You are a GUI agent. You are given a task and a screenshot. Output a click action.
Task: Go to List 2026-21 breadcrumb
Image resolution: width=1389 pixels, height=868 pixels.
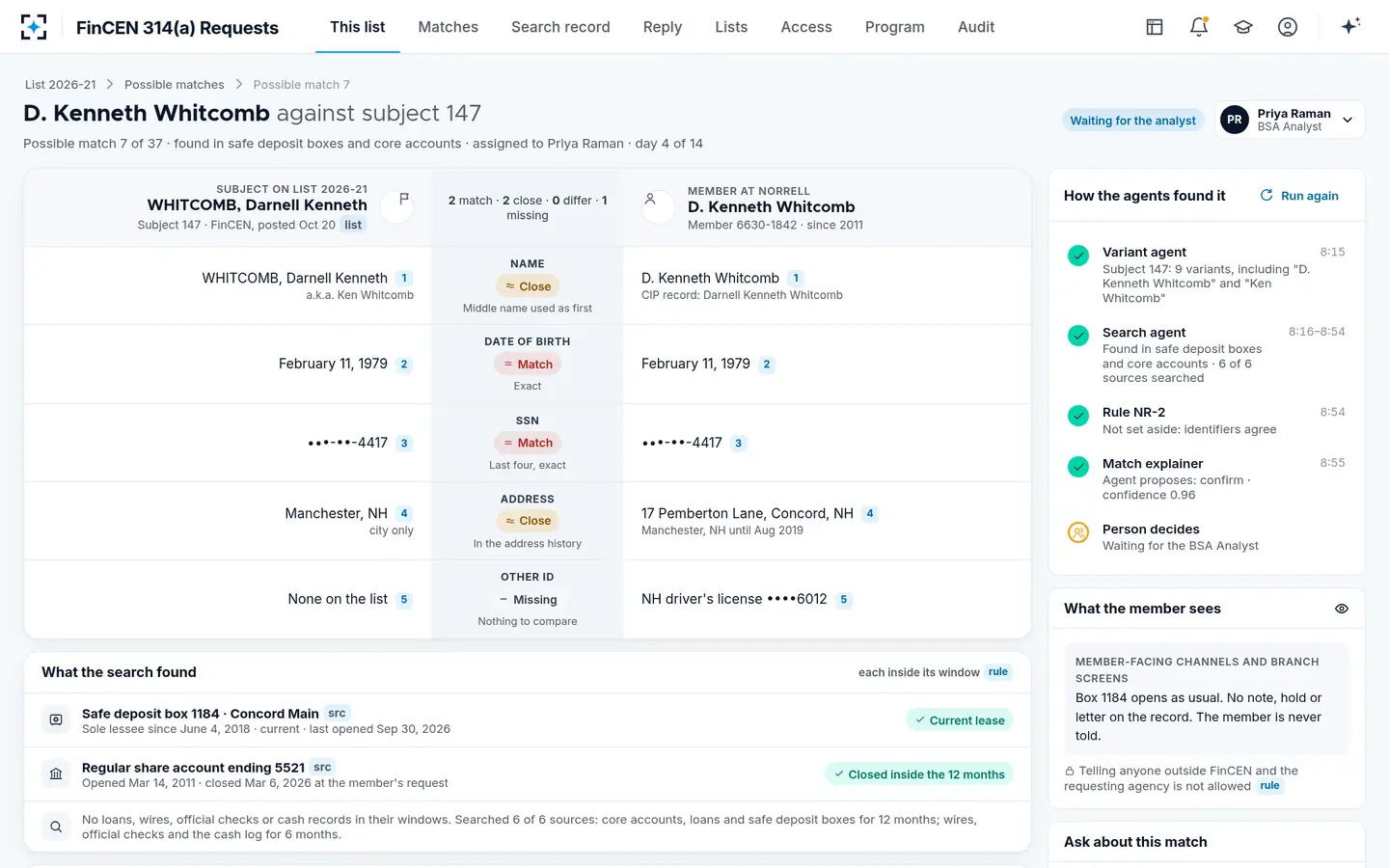coord(61,85)
